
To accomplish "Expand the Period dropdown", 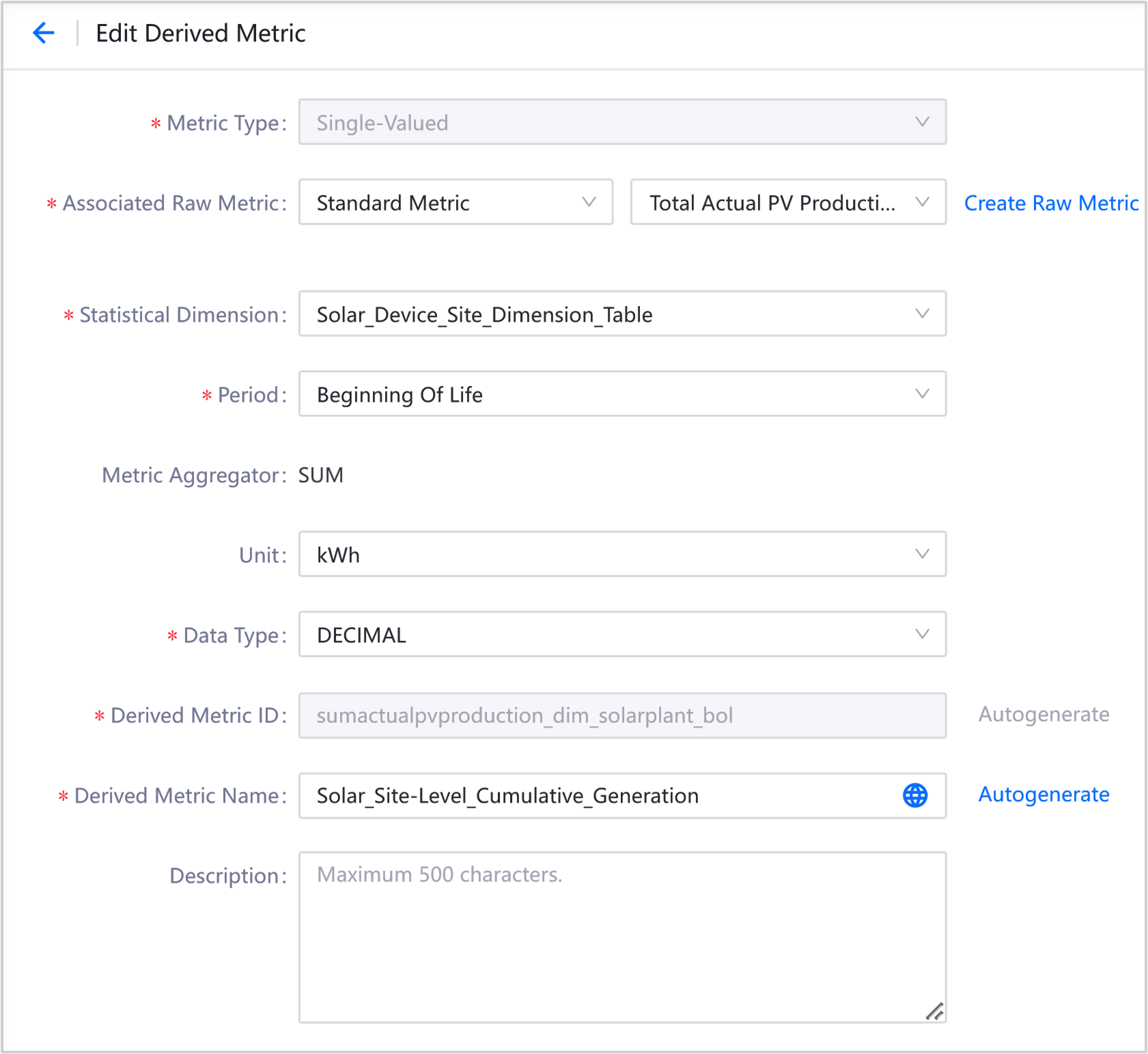I will 621,394.
